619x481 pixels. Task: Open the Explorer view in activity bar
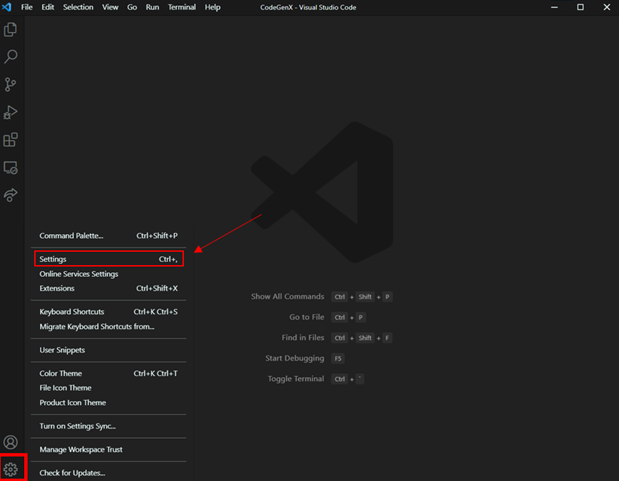(x=11, y=30)
